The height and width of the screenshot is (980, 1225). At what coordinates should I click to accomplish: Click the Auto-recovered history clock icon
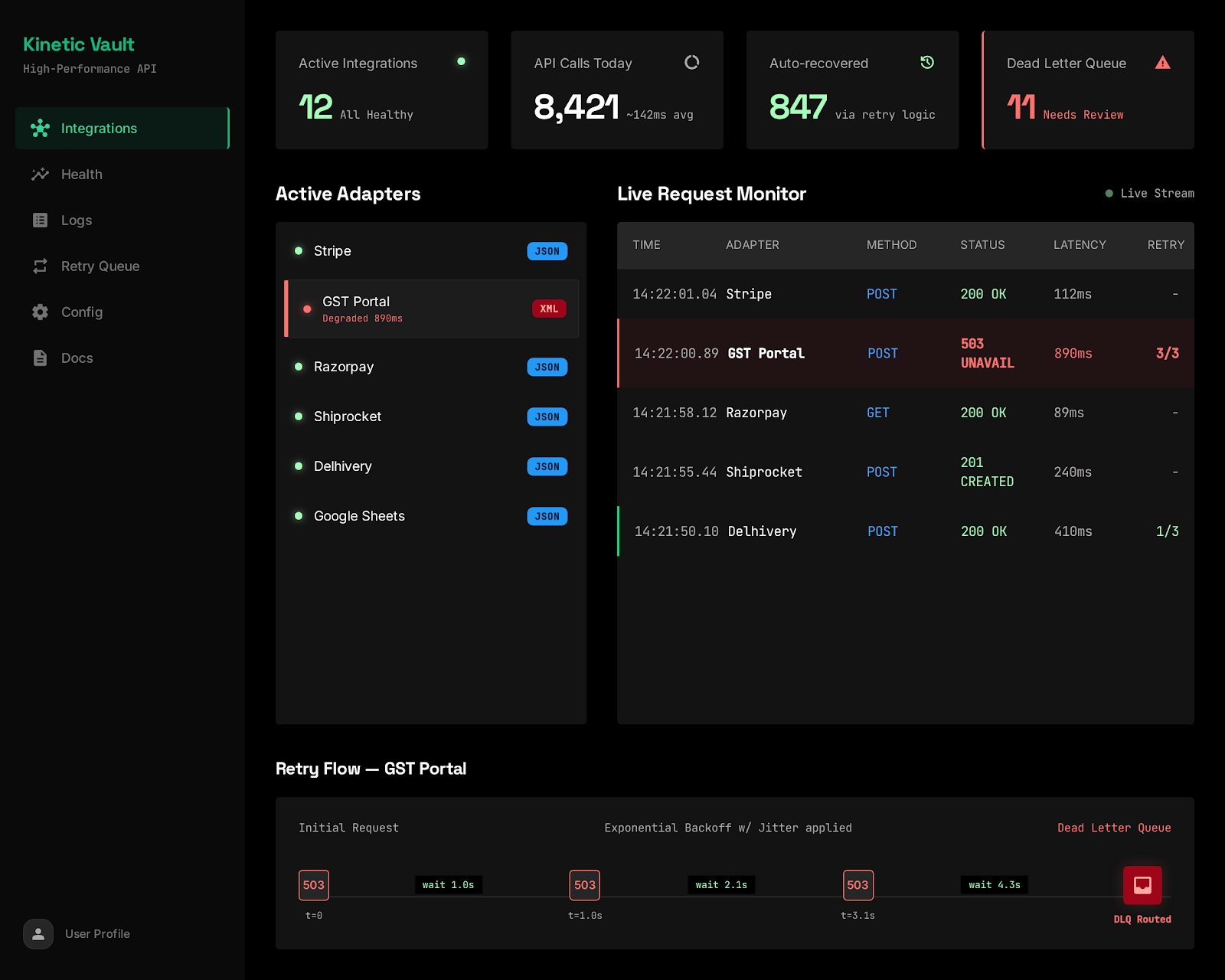tap(927, 62)
